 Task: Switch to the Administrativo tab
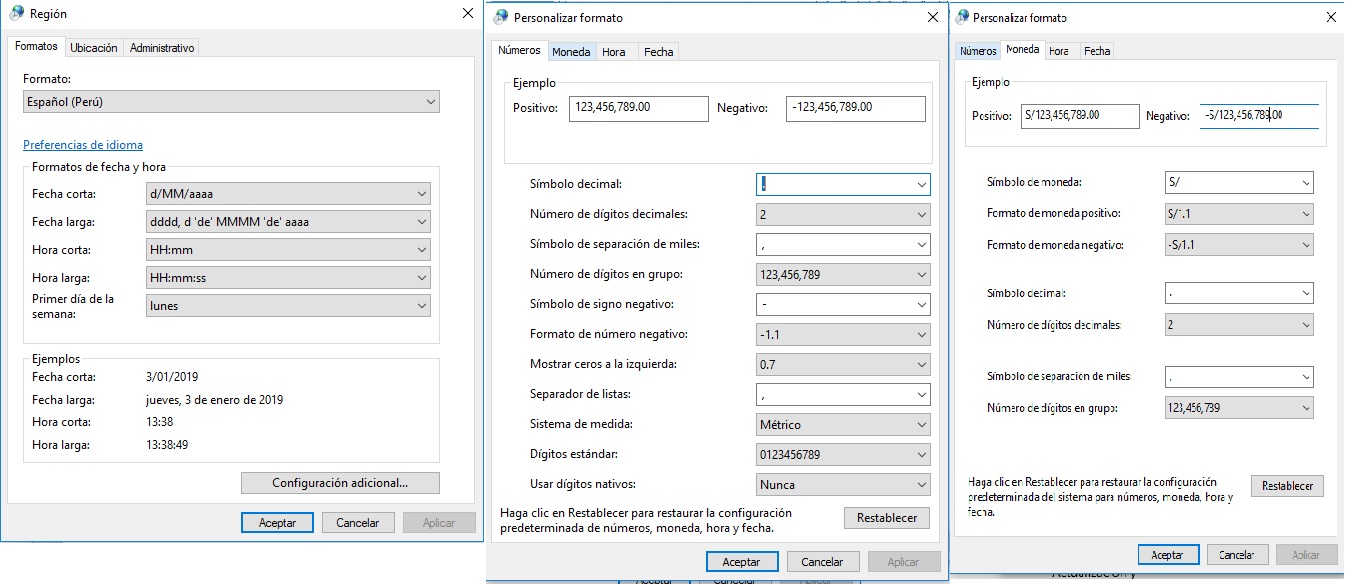point(162,47)
